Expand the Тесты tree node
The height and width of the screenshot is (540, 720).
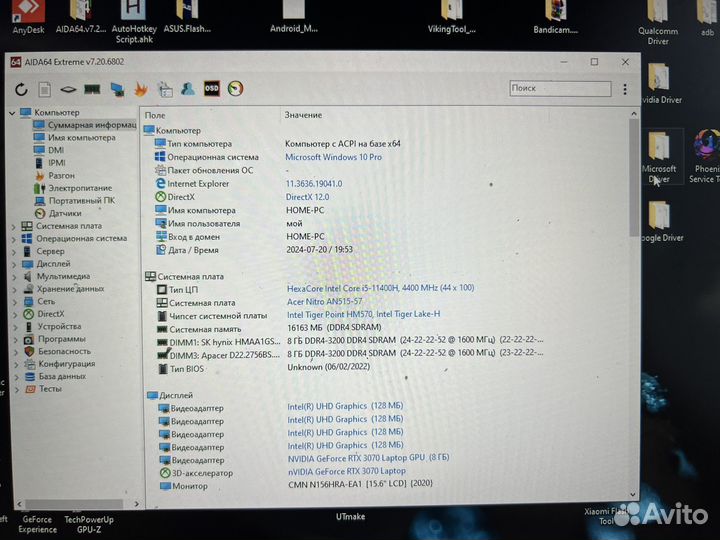coord(17,389)
